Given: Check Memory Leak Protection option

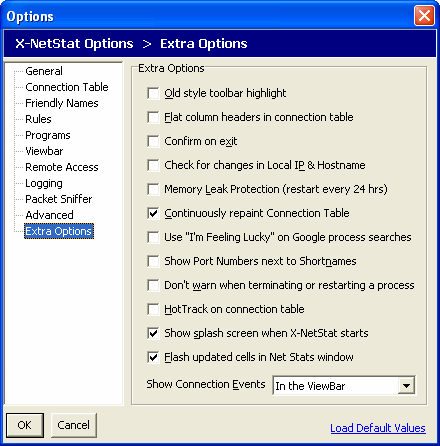Looking at the screenshot, I should 153,189.
